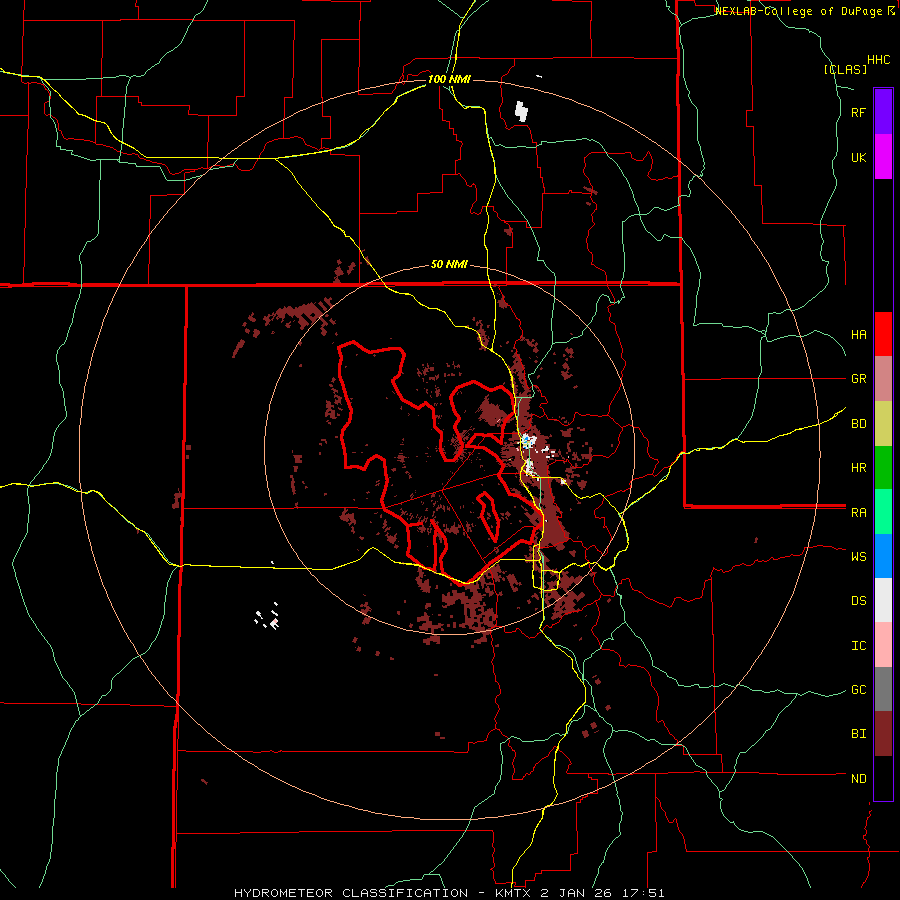Click the red HA legend color swatch
This screenshot has height=900, width=900.
[x=883, y=334]
